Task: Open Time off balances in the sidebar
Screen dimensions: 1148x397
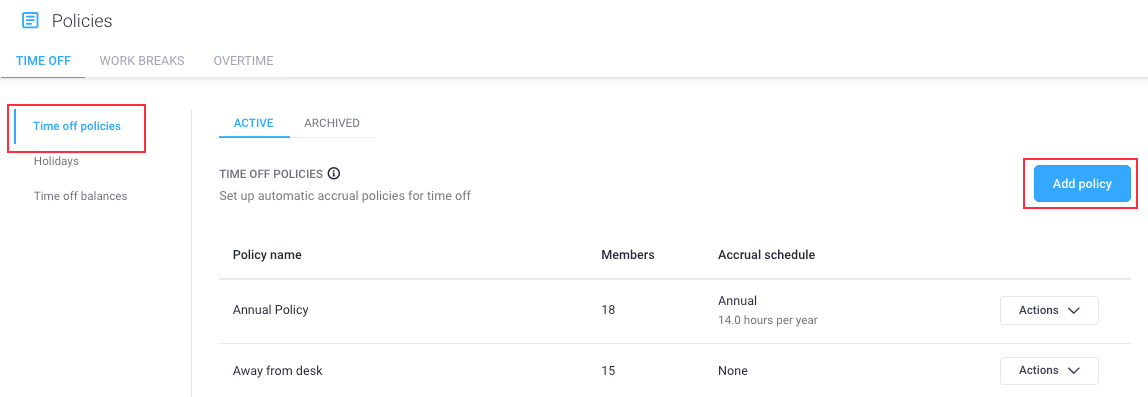Action: pyautogui.click(x=81, y=196)
